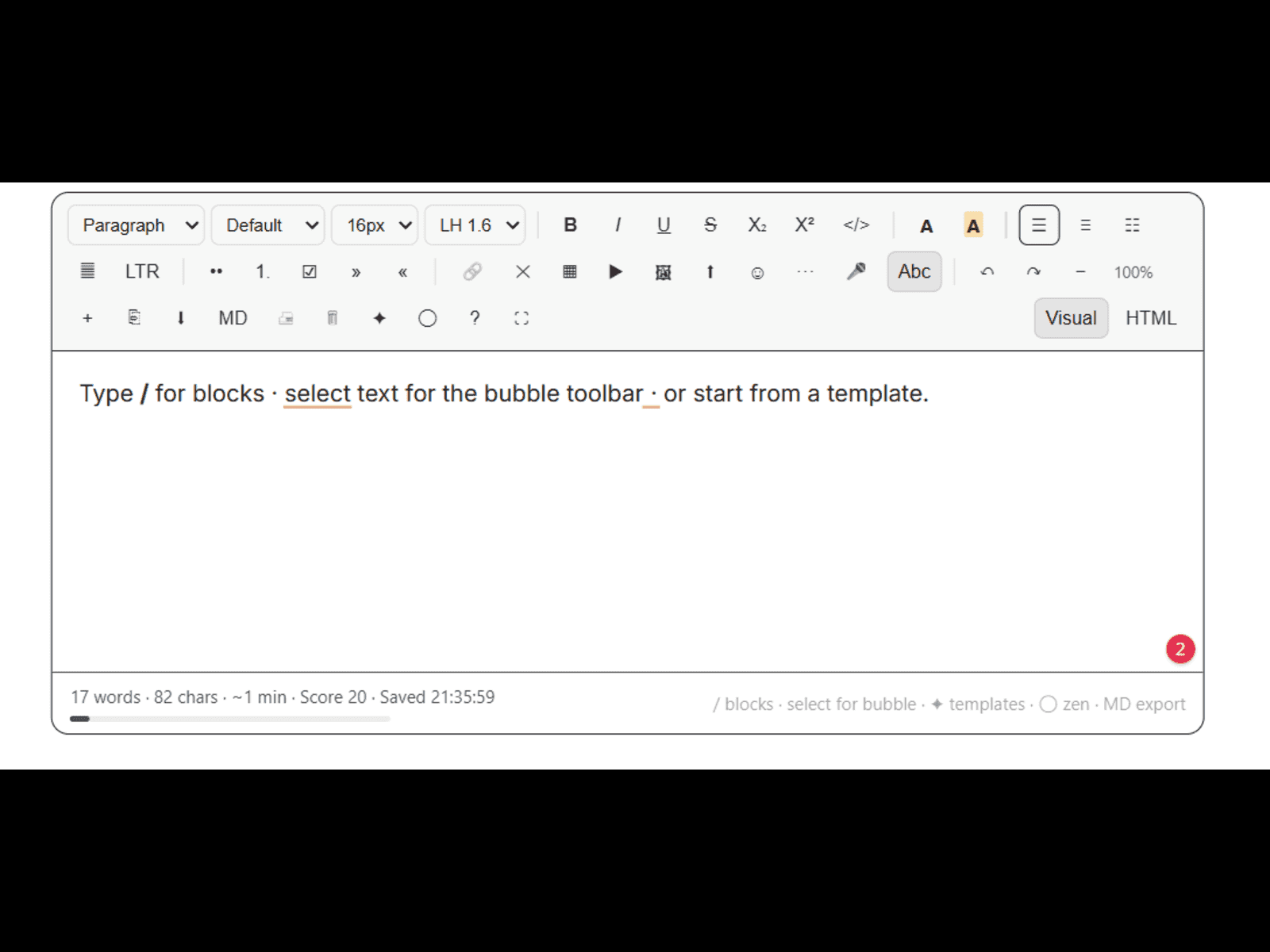Toggle strikethrough formatting
The width and height of the screenshot is (1270, 952).
point(710,225)
